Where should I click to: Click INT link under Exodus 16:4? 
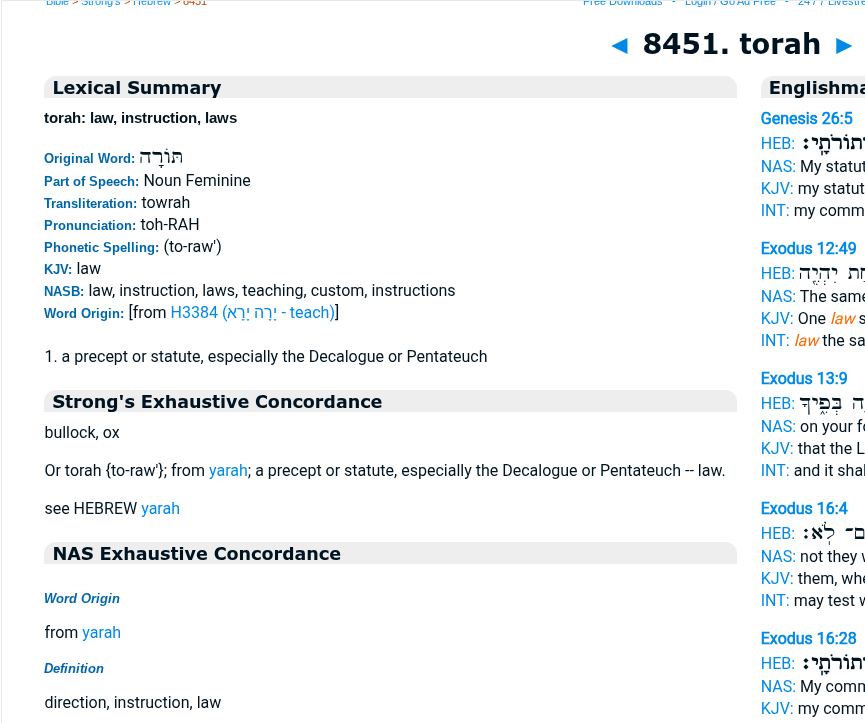tap(775, 601)
